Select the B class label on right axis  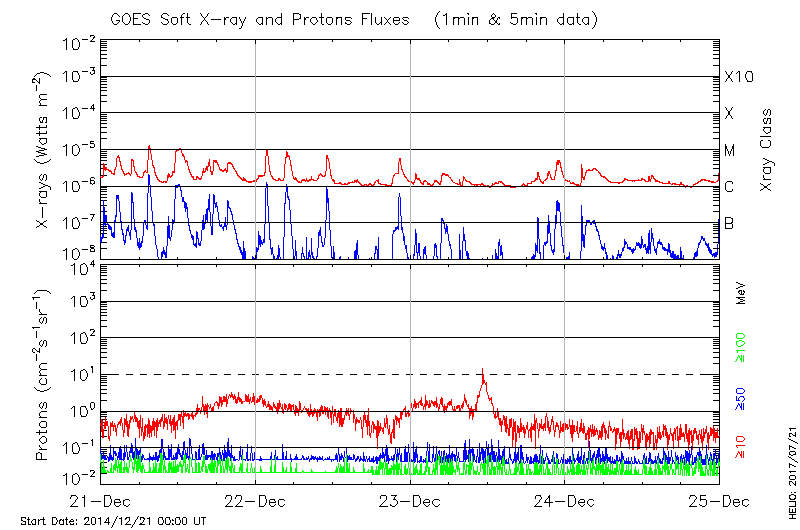click(x=729, y=223)
